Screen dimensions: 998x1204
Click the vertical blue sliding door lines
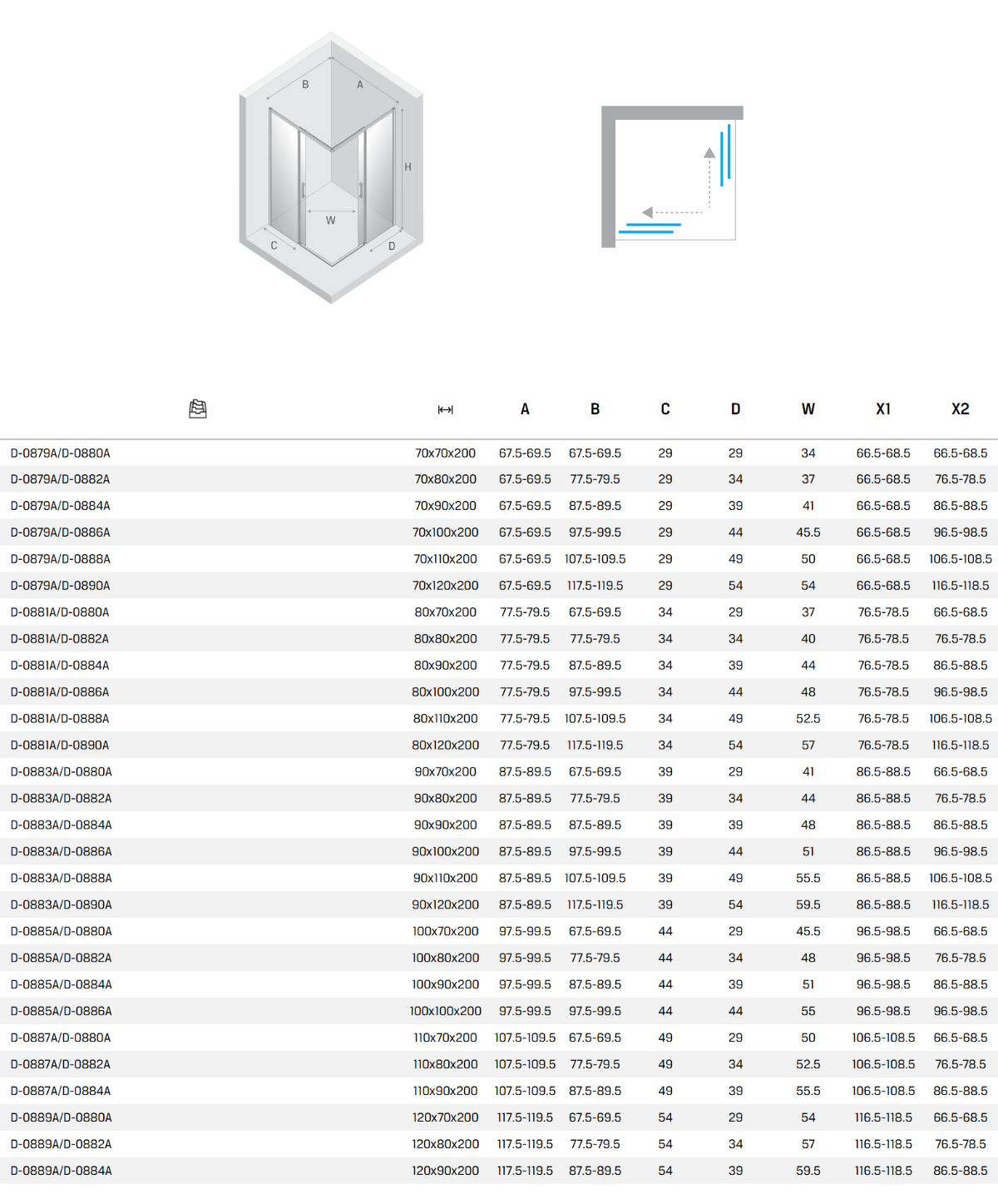coord(725,155)
